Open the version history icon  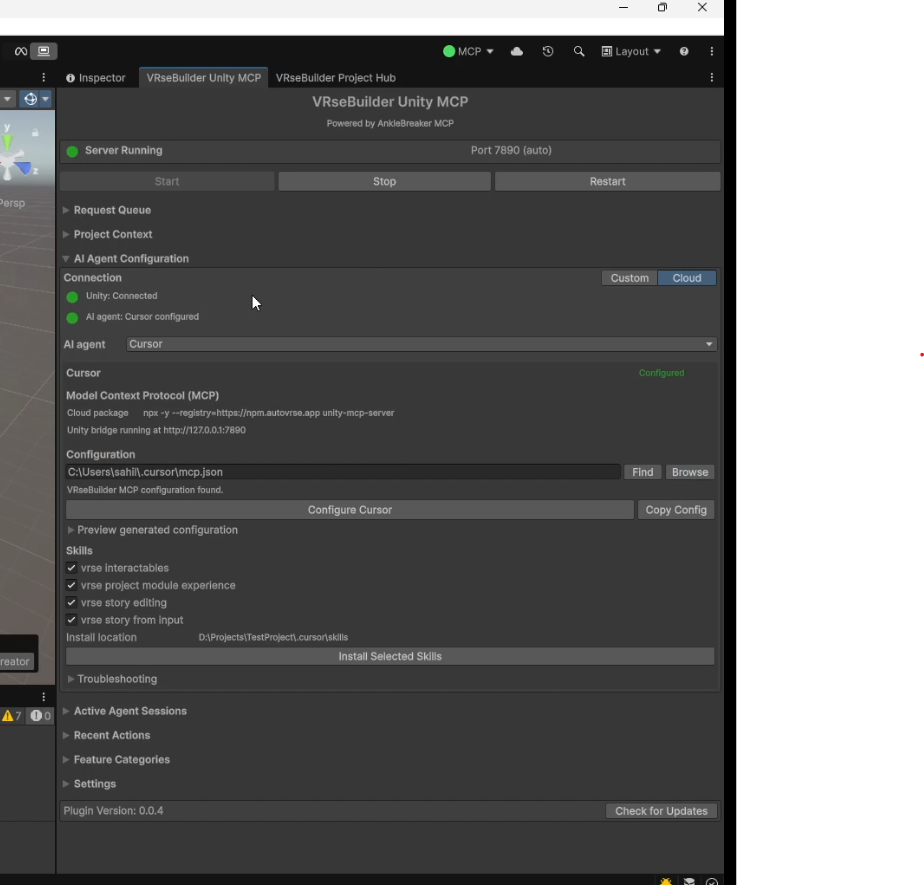tap(548, 51)
